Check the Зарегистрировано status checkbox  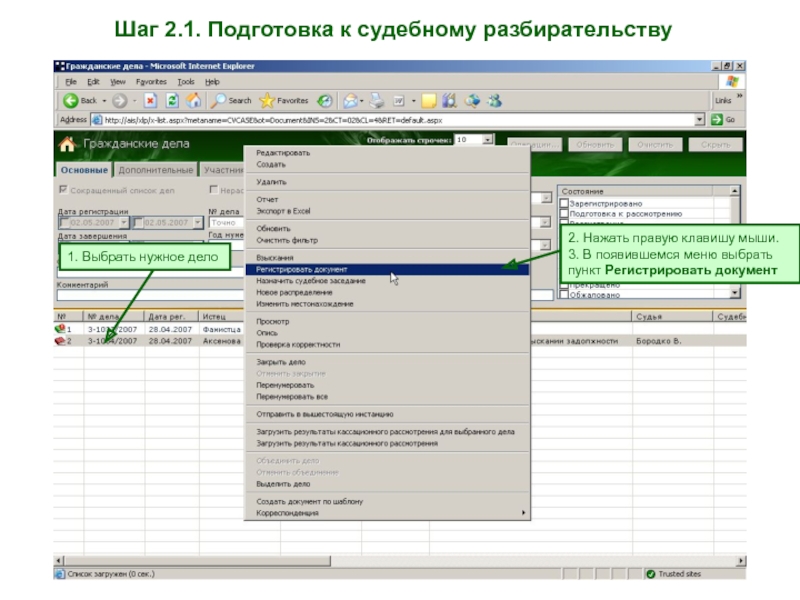tap(565, 203)
